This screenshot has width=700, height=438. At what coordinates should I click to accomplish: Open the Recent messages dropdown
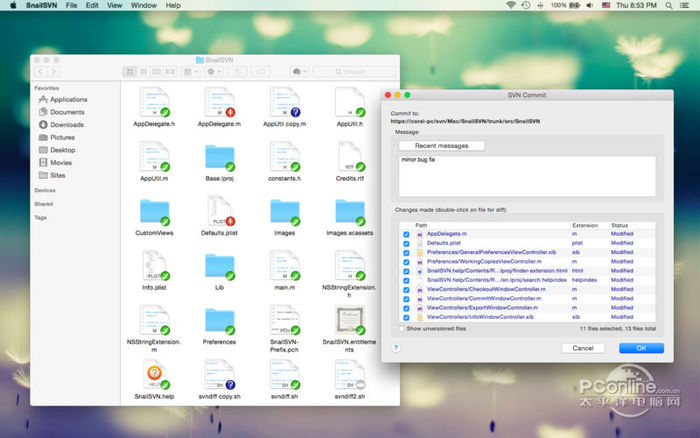(441, 146)
